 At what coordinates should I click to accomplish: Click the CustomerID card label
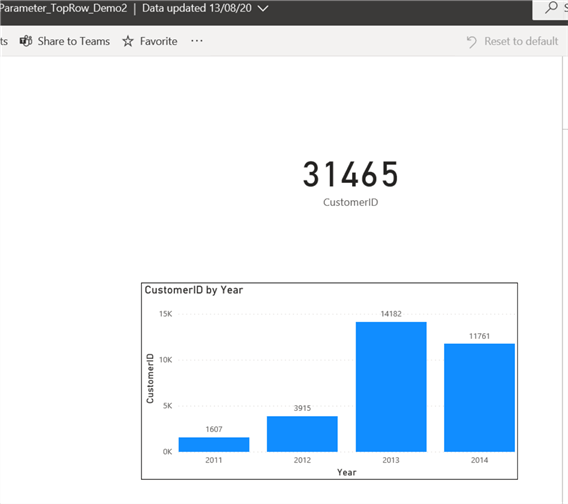(351, 202)
